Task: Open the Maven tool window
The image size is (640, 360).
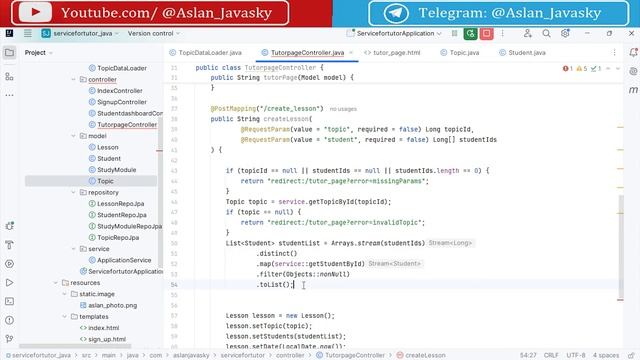Action: point(633,90)
